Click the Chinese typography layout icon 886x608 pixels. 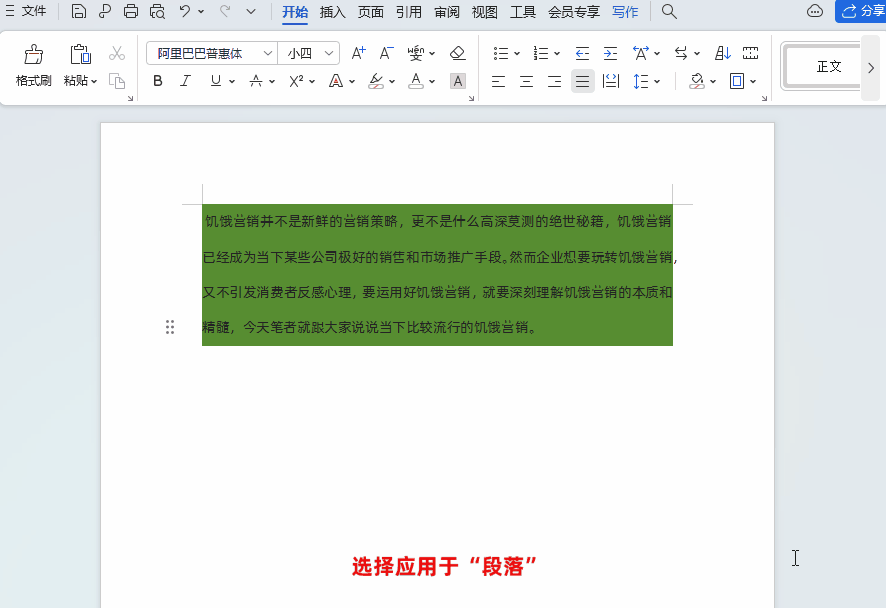pos(641,53)
